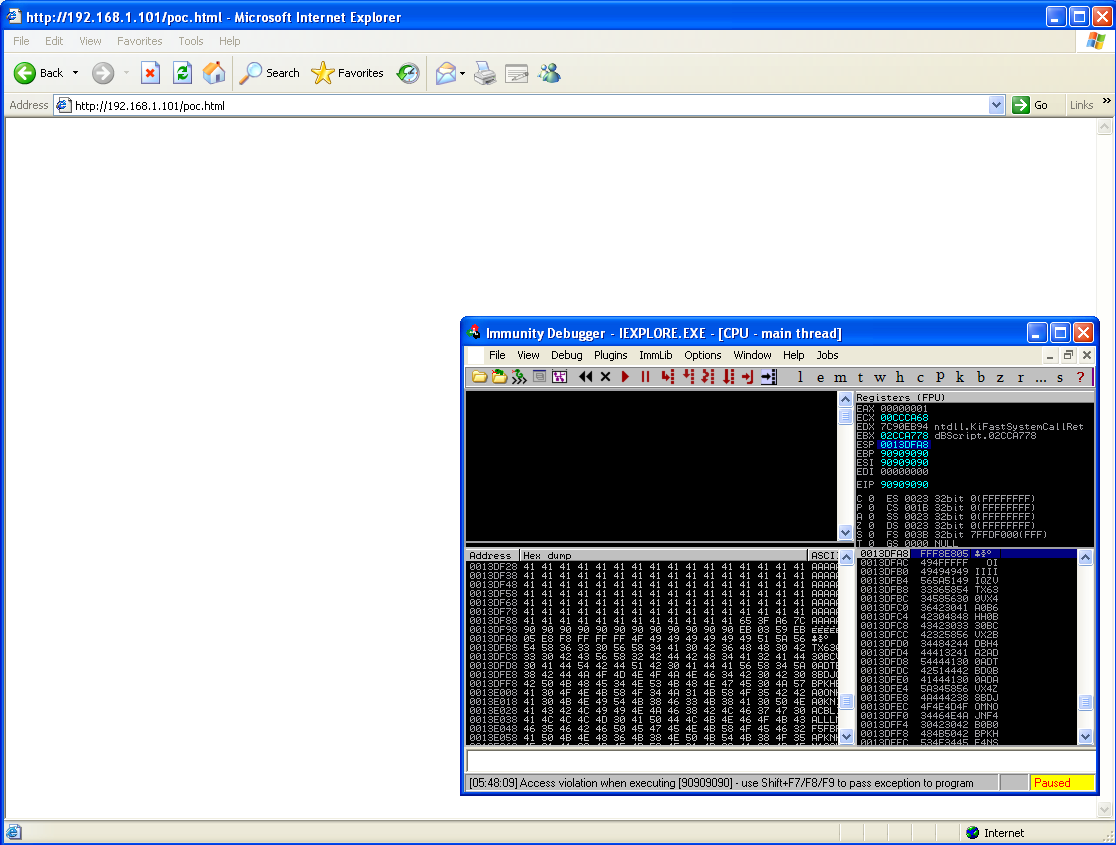Click the Mail icon in IE toolbar

point(446,73)
